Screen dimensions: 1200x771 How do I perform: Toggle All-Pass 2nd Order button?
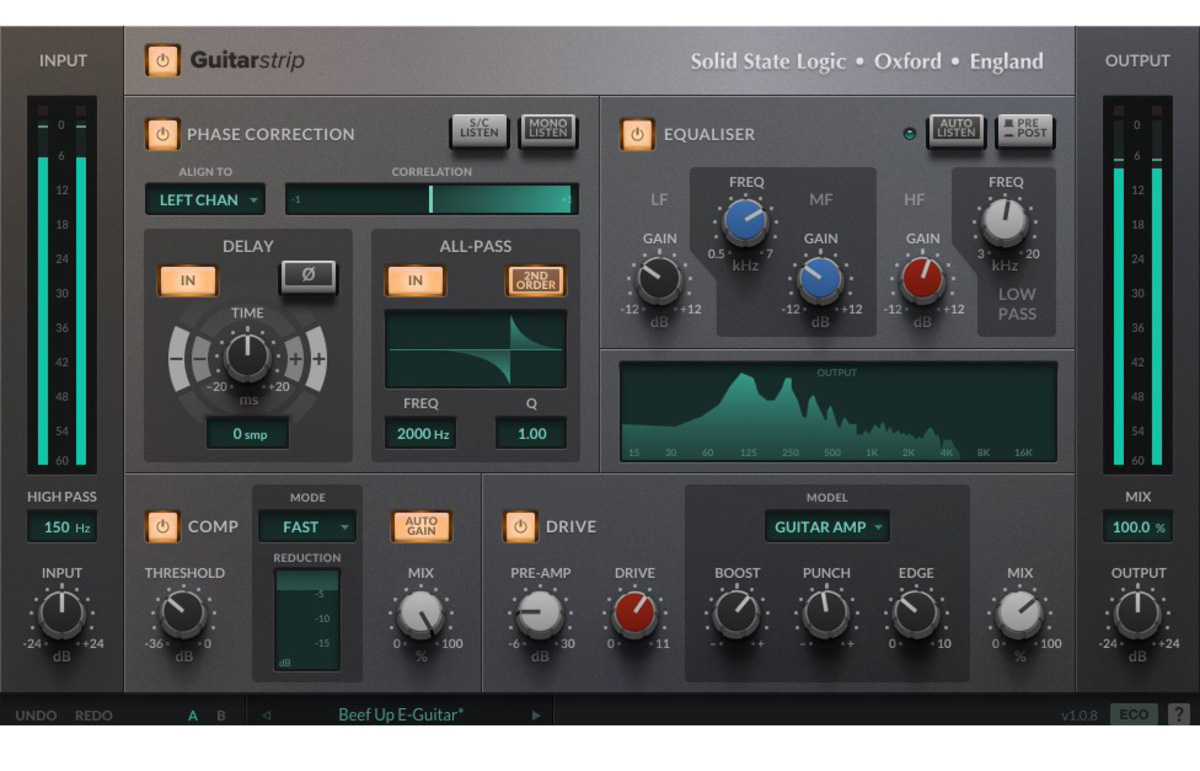click(536, 281)
